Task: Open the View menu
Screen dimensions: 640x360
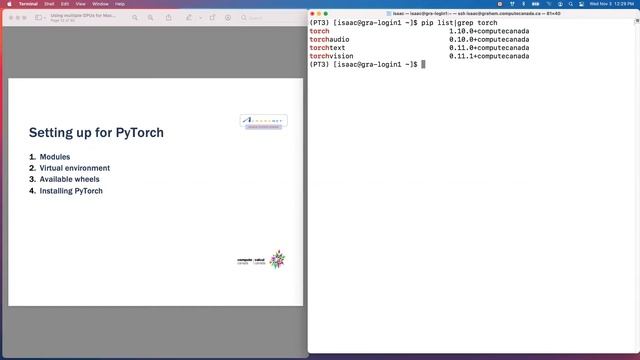Action: point(80,4)
